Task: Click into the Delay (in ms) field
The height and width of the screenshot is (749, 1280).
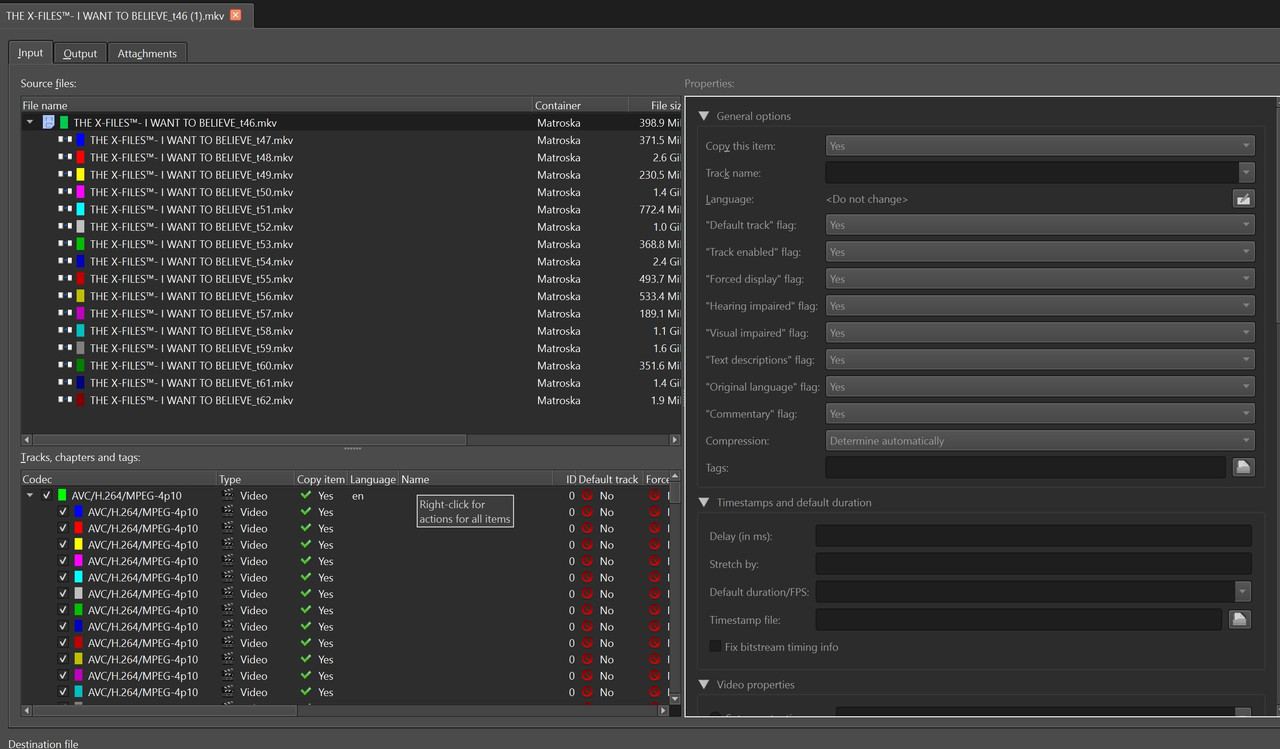Action: coord(1033,536)
